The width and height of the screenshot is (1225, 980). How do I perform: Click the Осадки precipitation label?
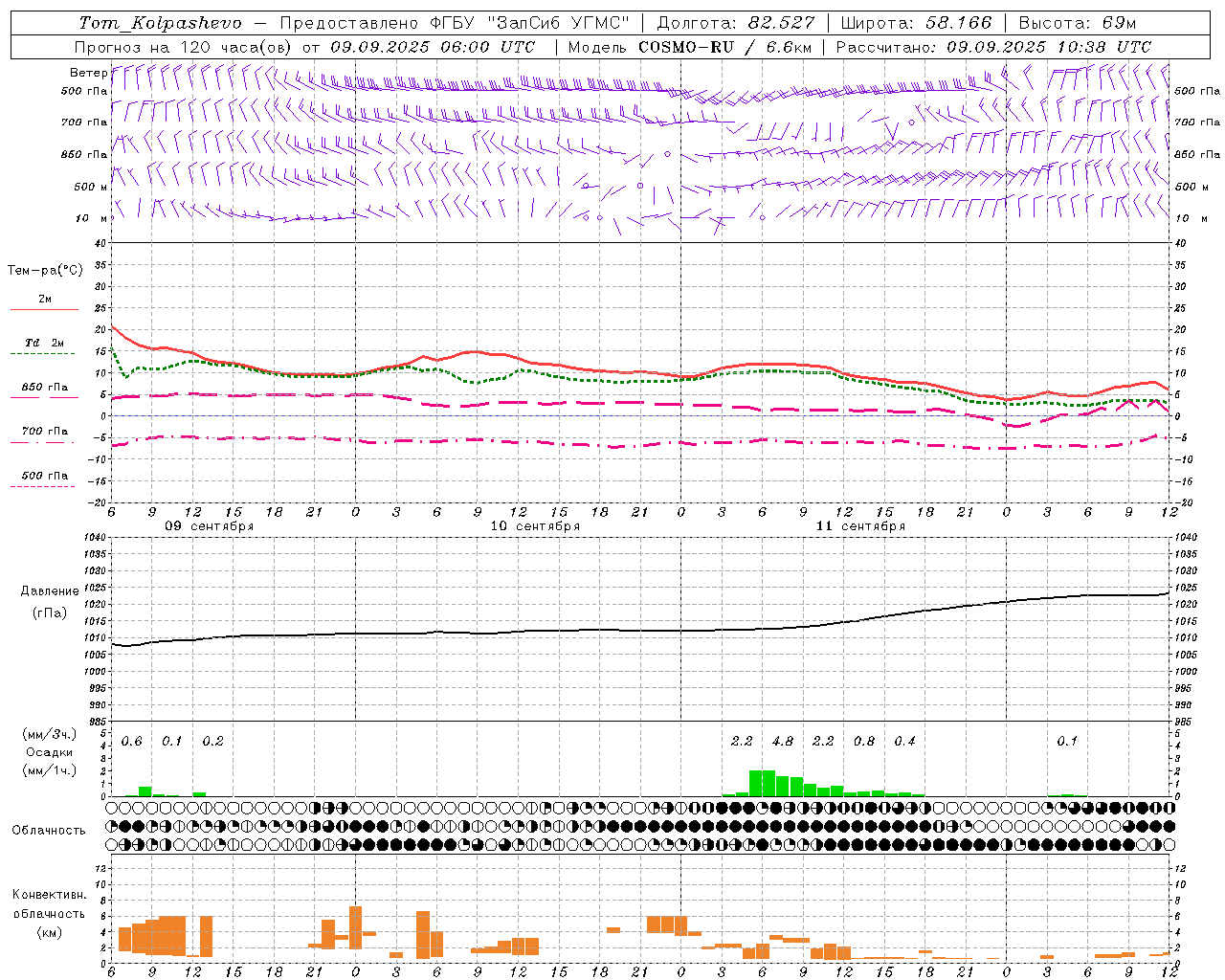pos(49,752)
